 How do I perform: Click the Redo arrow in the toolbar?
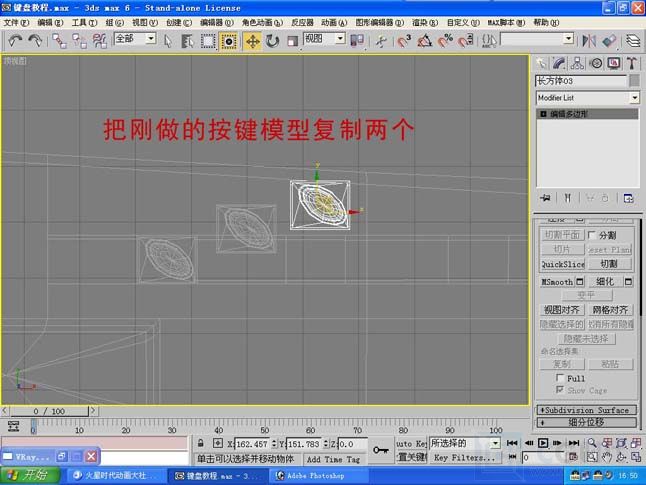click(35, 40)
